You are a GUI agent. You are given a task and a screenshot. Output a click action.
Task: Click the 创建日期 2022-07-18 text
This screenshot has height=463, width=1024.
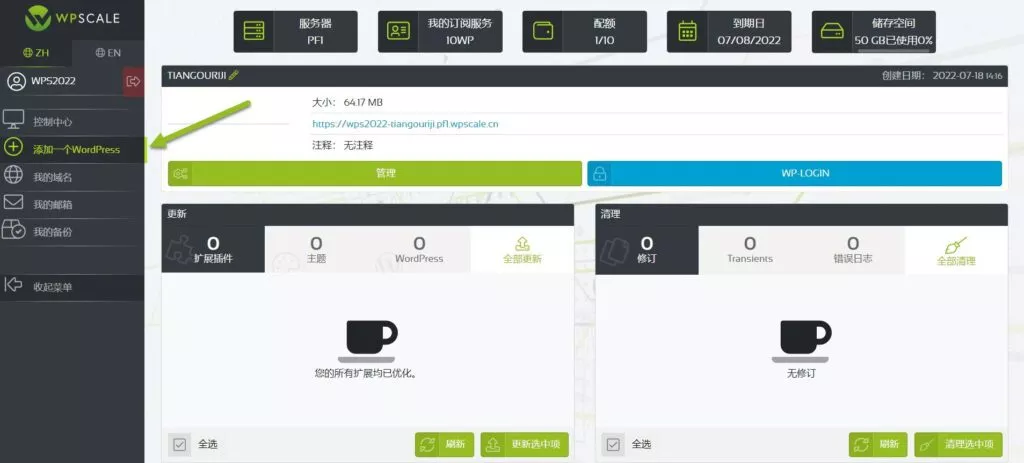(x=942, y=76)
